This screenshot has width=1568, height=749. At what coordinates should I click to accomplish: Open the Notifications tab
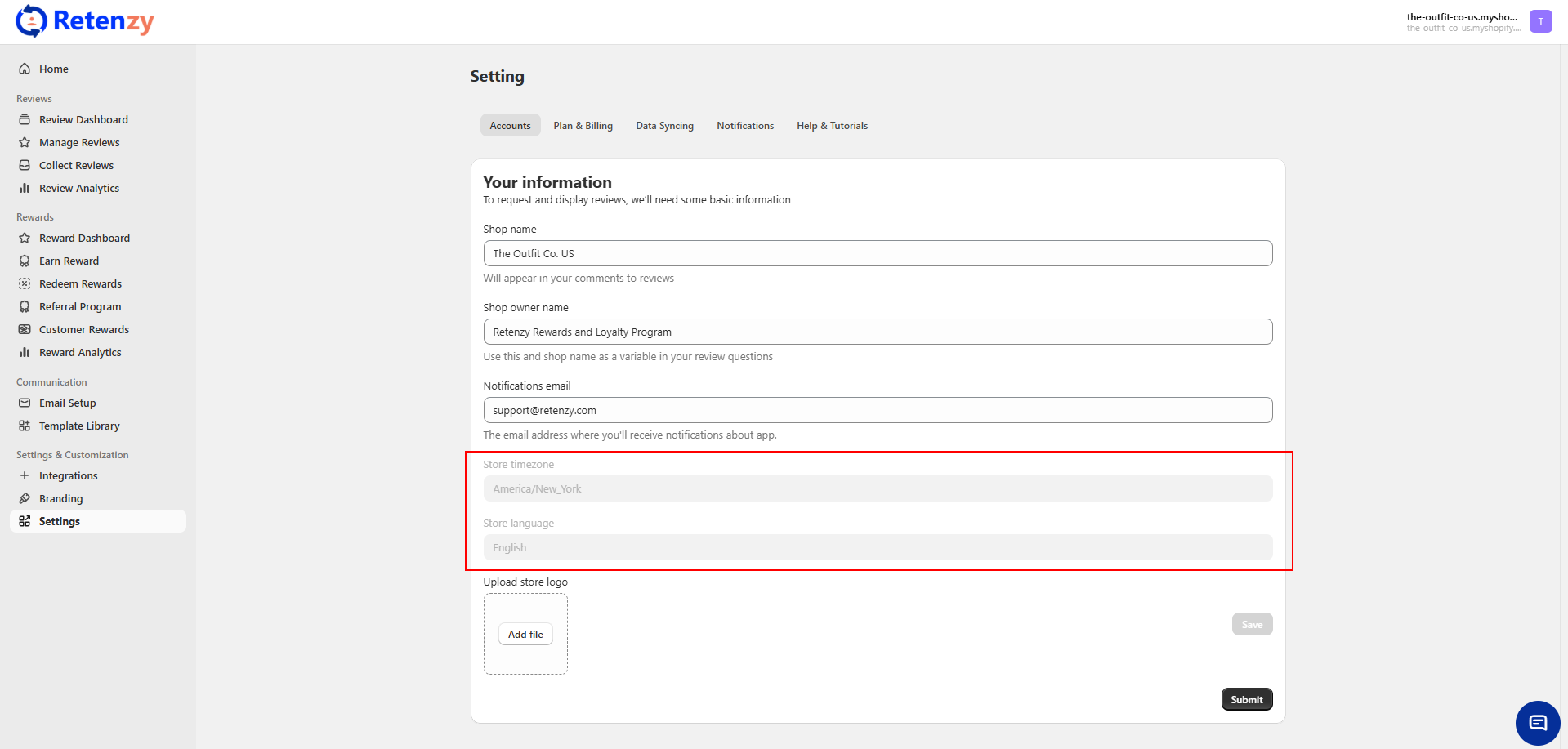(744, 126)
